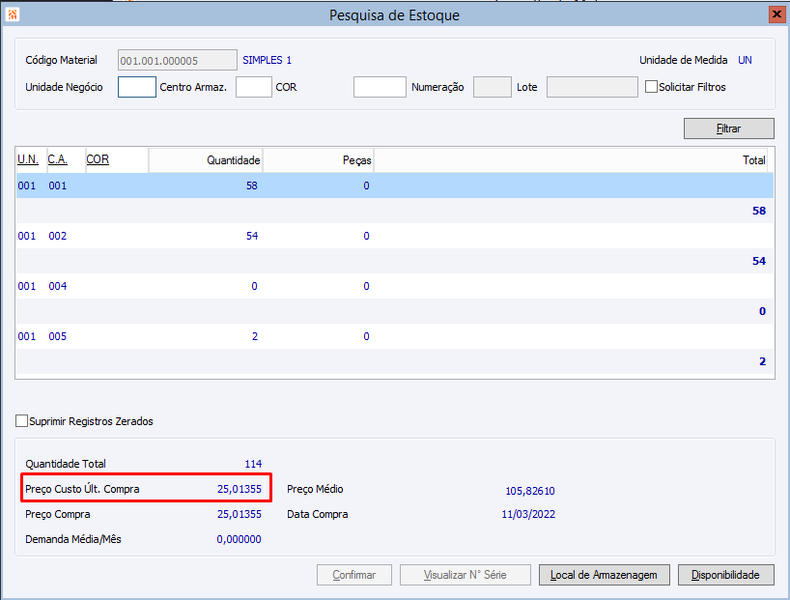Toggle Suprimir Registros Zerados checkbox
Screen dimensions: 790x600
coord(21,421)
